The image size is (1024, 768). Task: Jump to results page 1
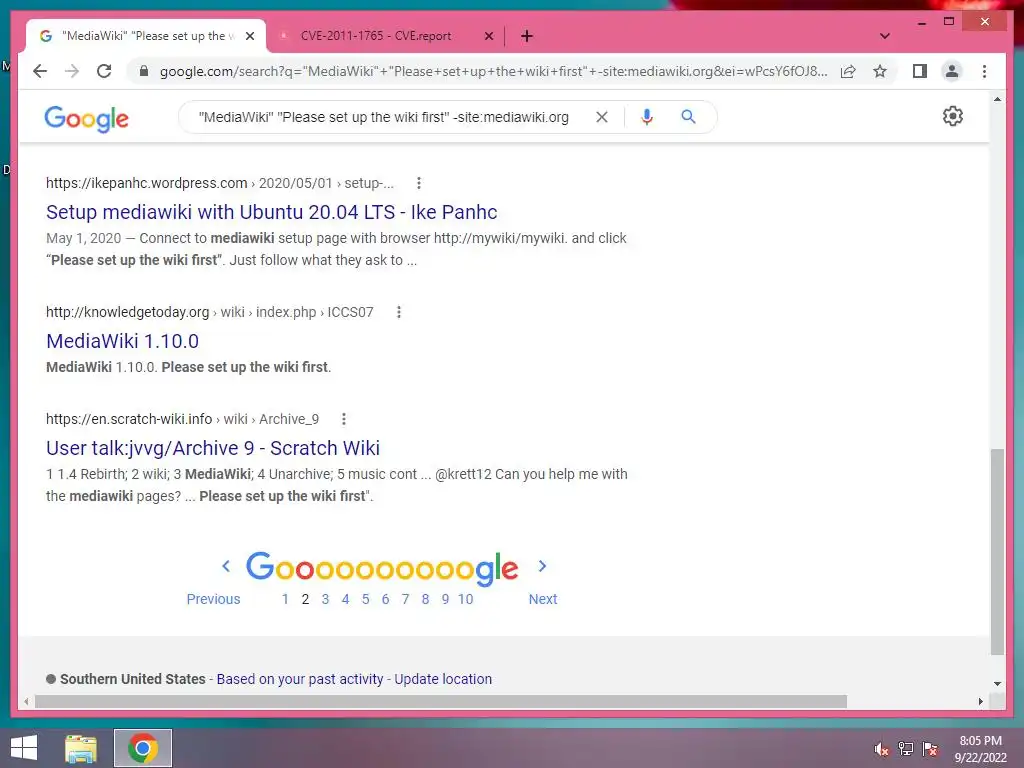coord(285,599)
